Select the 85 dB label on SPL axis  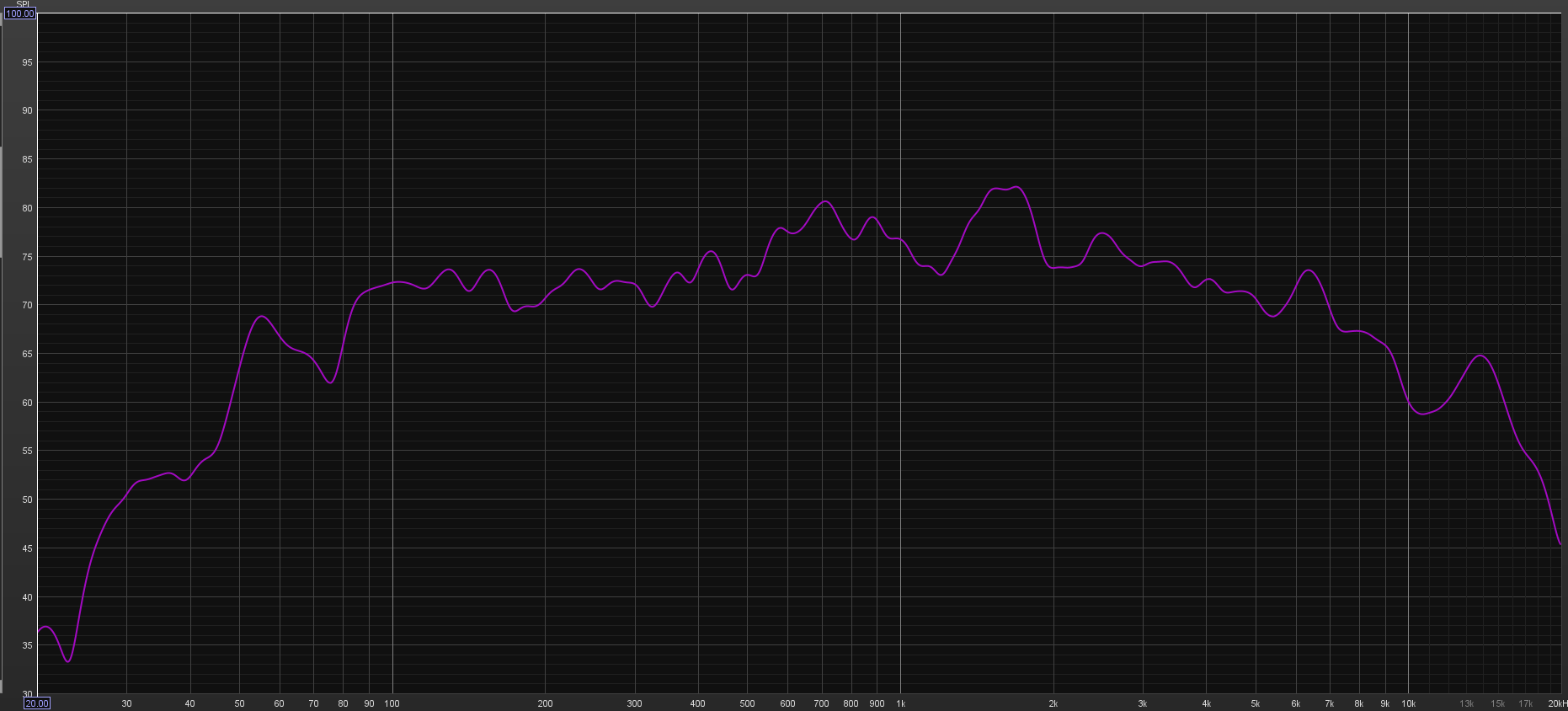click(x=28, y=159)
